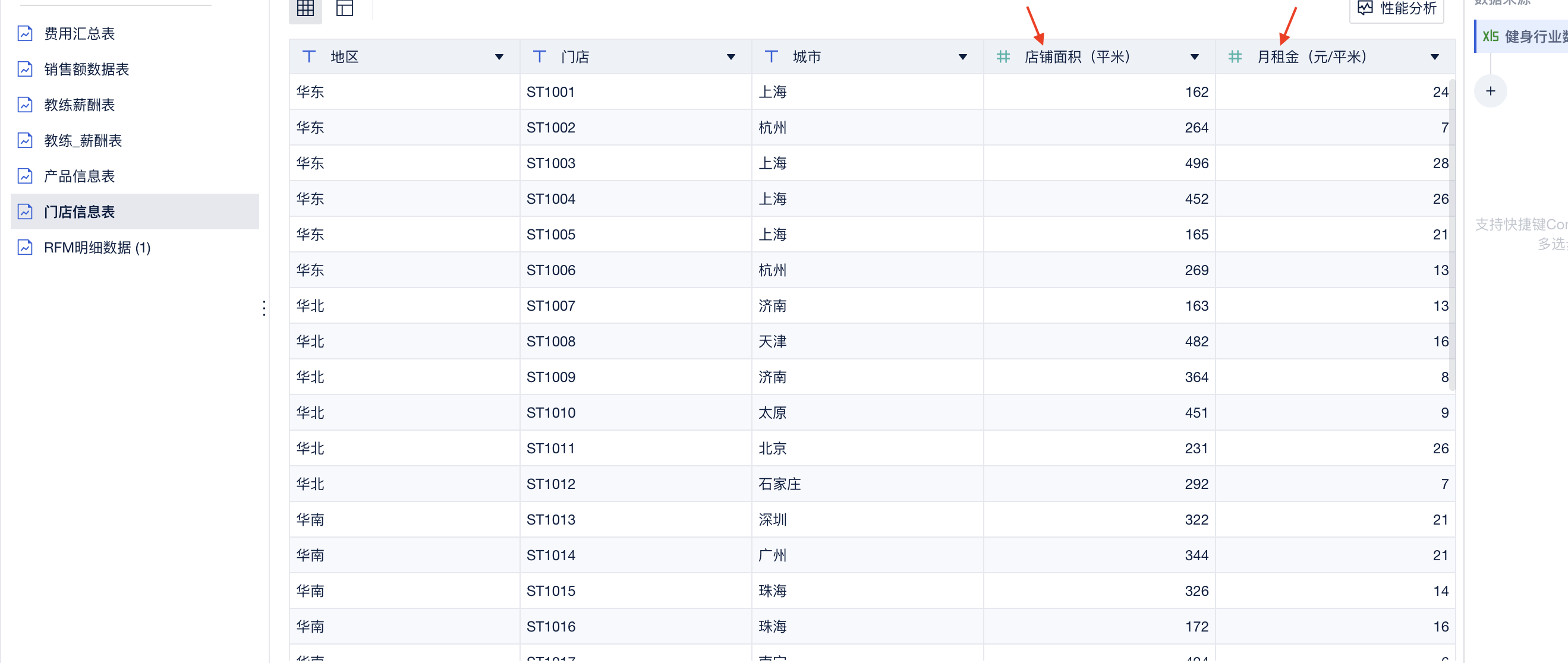1568x663 pixels.
Task: Click the number type icon of 店铺面积 column
Action: pyautogui.click(x=1003, y=57)
